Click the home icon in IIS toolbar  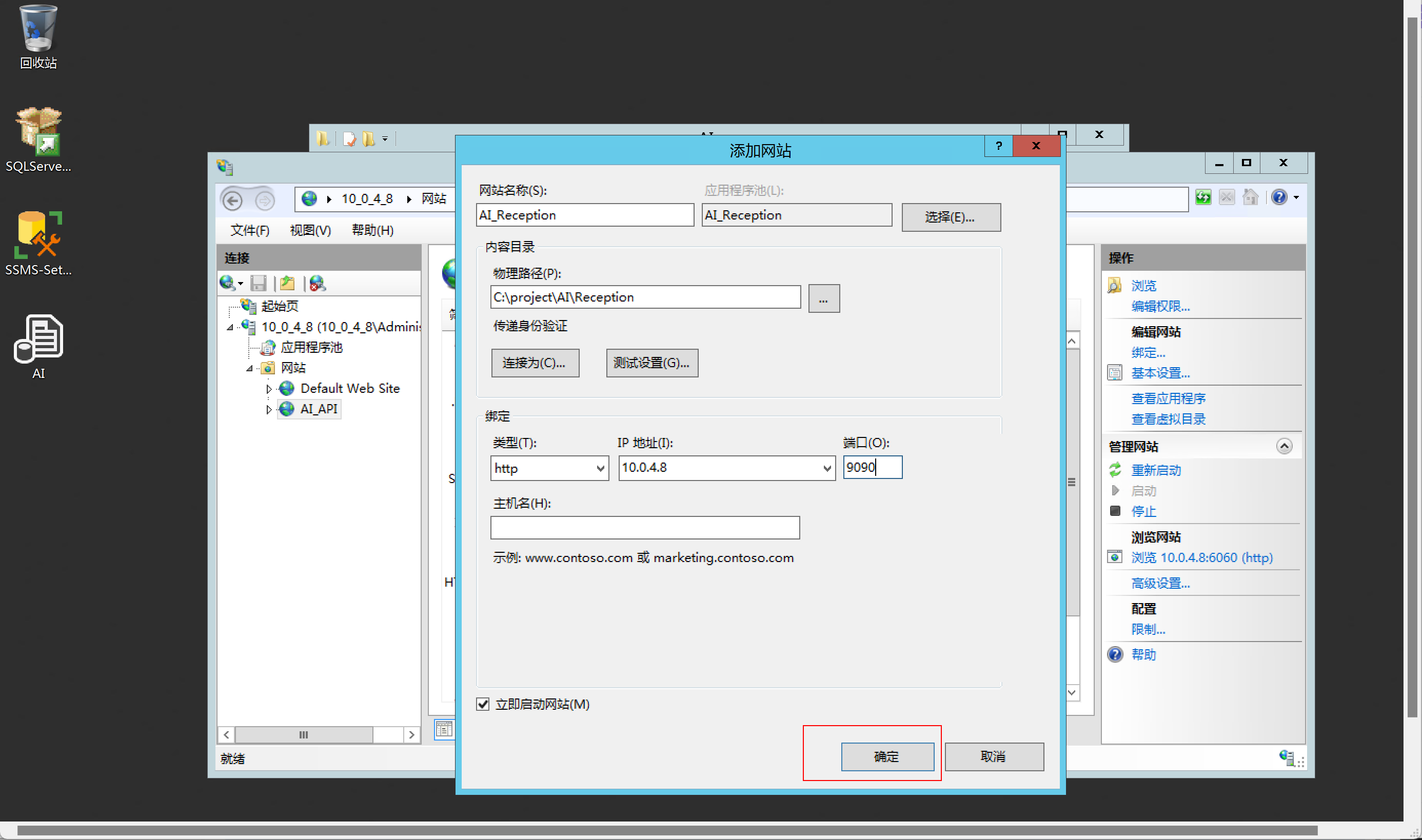coord(1251,197)
